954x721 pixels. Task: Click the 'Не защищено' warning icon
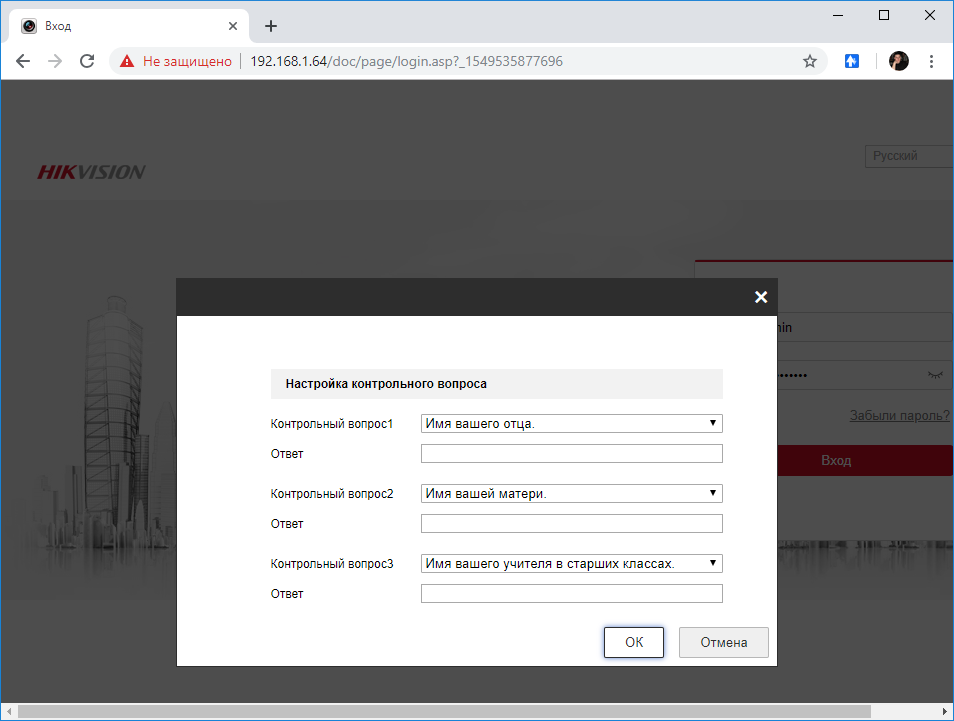point(126,60)
